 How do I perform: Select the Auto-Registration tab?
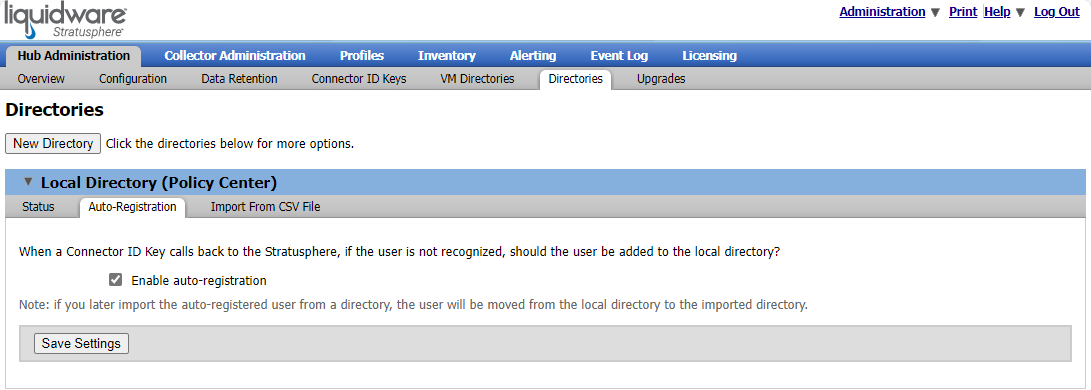132,207
